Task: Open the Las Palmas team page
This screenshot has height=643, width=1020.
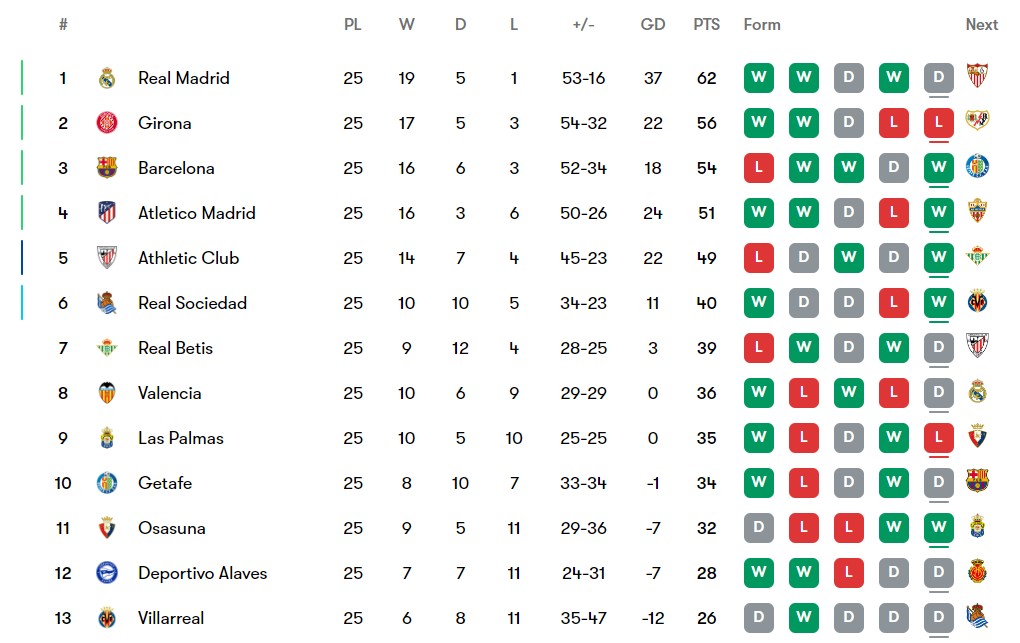Action: point(181,438)
